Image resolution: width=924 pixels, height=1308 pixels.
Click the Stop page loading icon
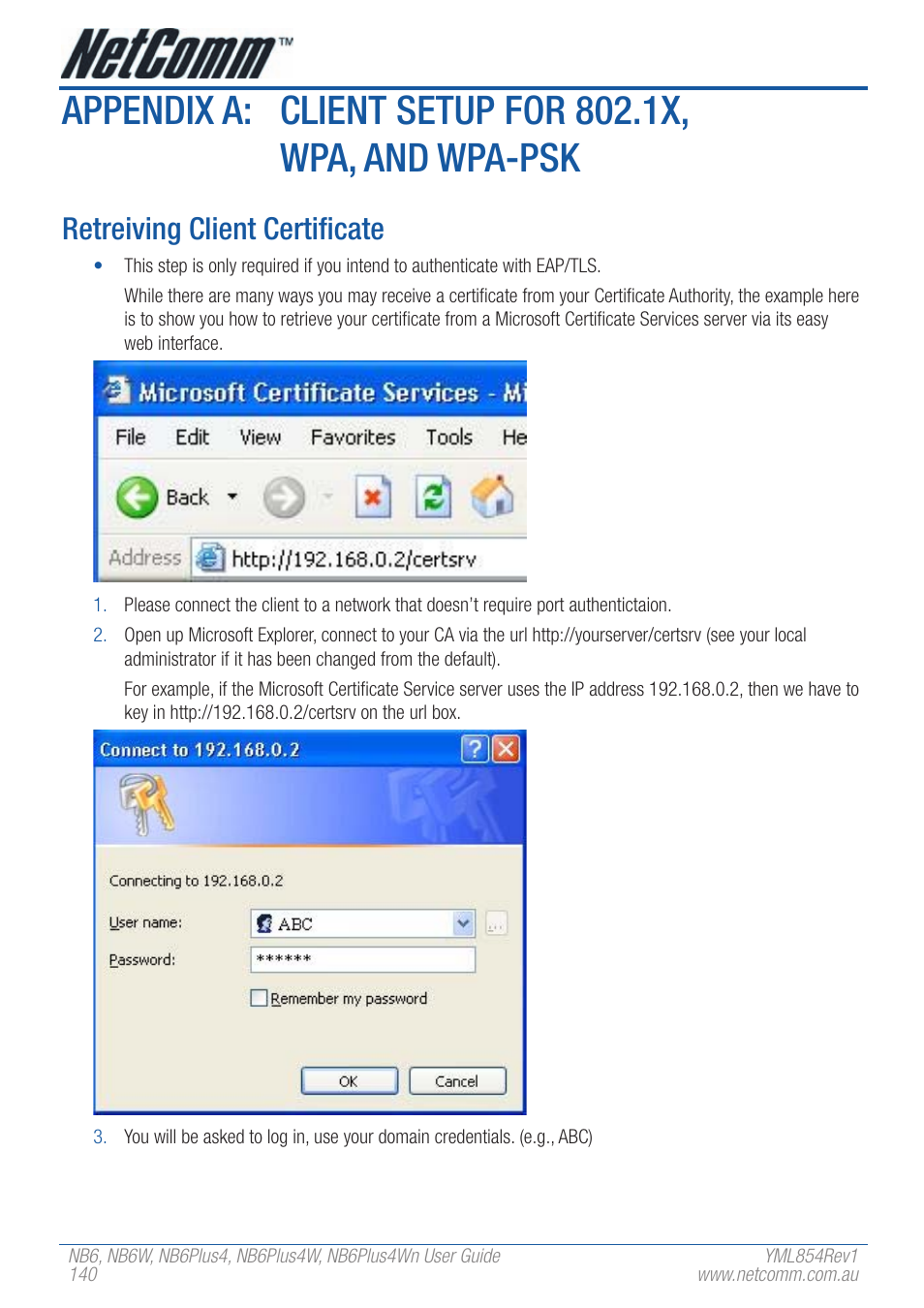372,498
